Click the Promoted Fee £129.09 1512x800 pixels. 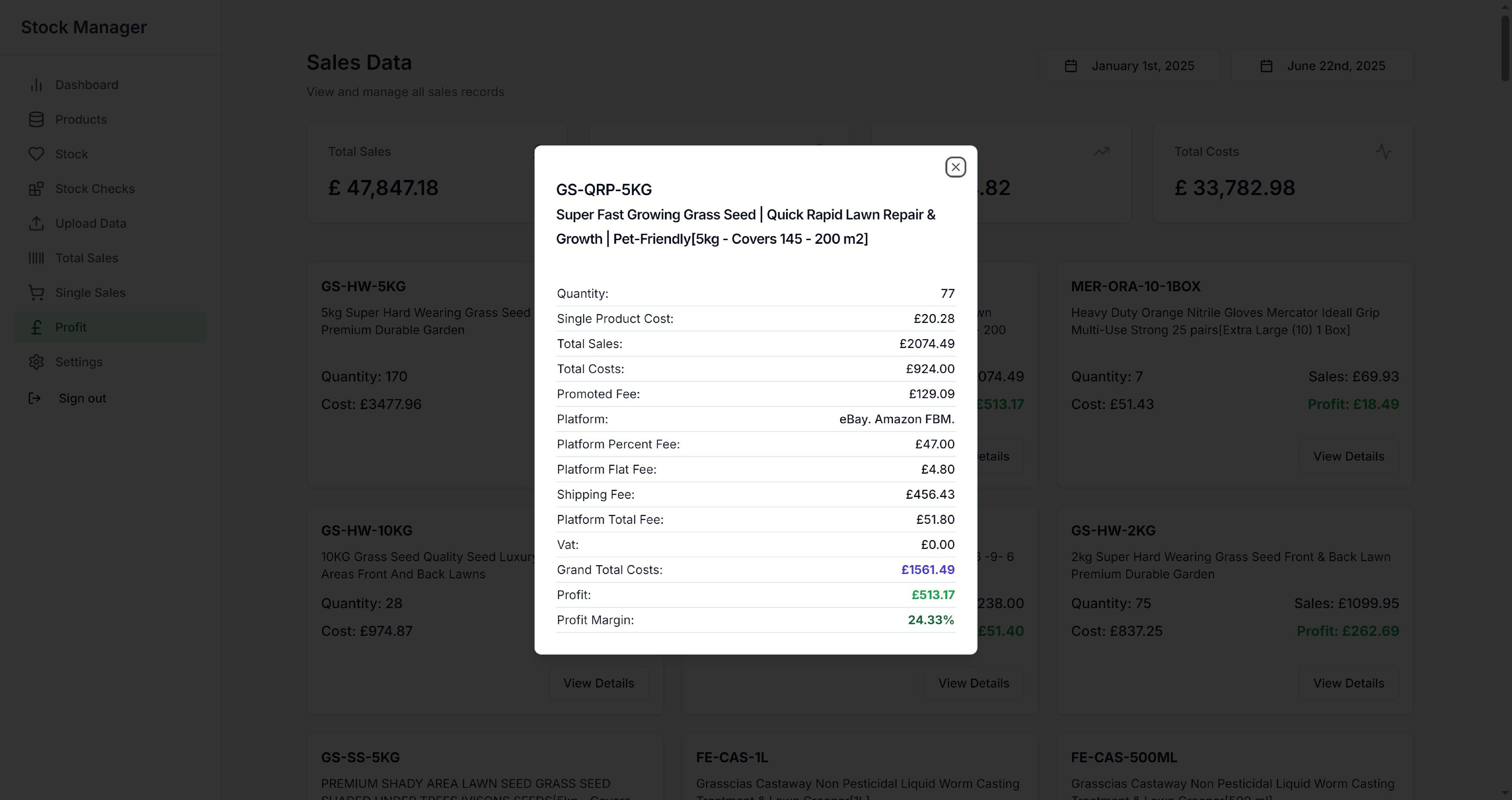(931, 394)
